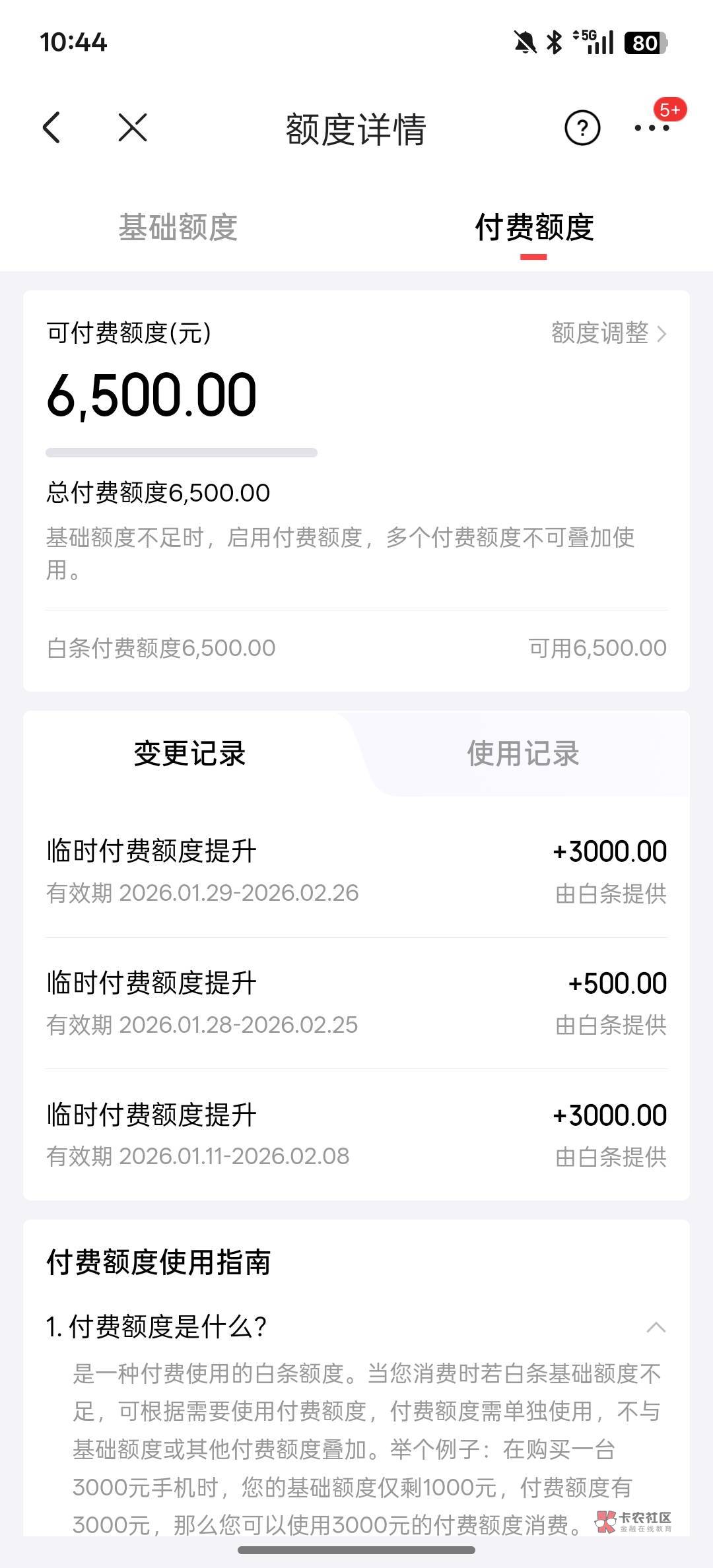Tap the muted notification bell status icon

click(x=525, y=43)
